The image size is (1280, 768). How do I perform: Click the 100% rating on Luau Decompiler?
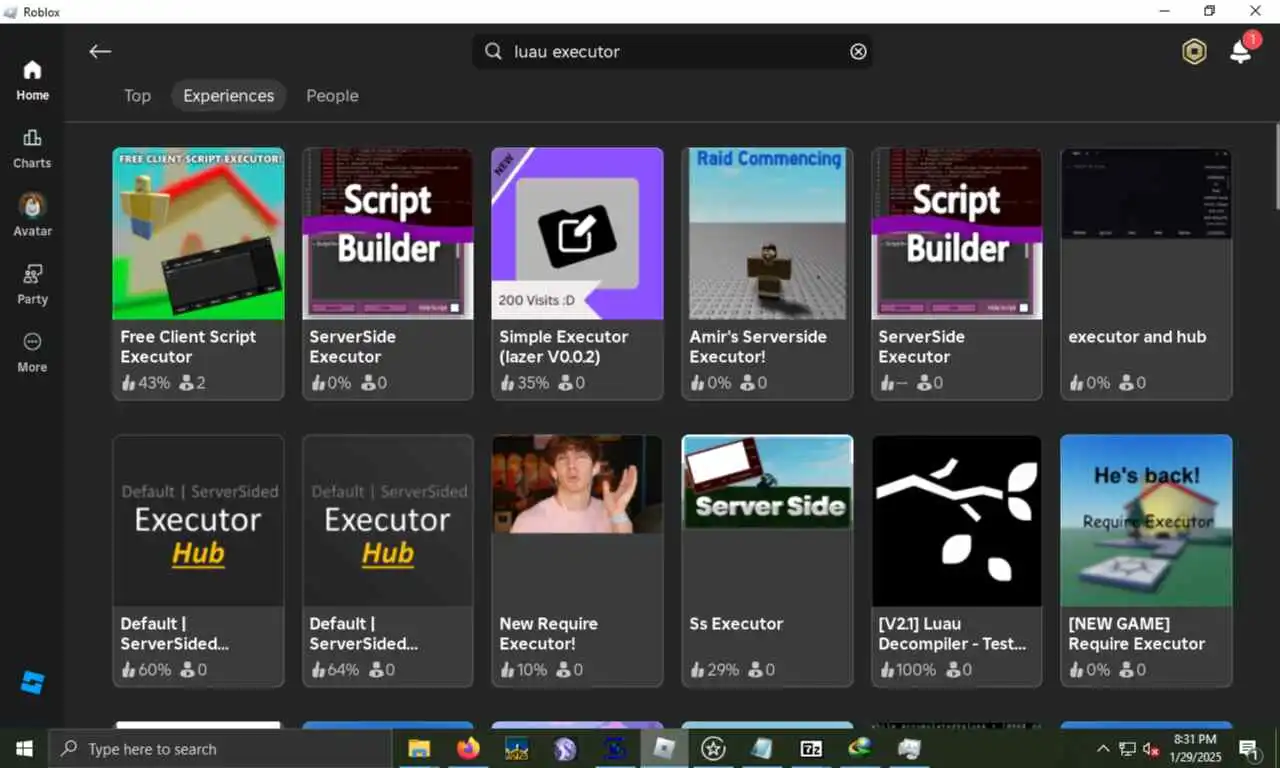tap(907, 669)
